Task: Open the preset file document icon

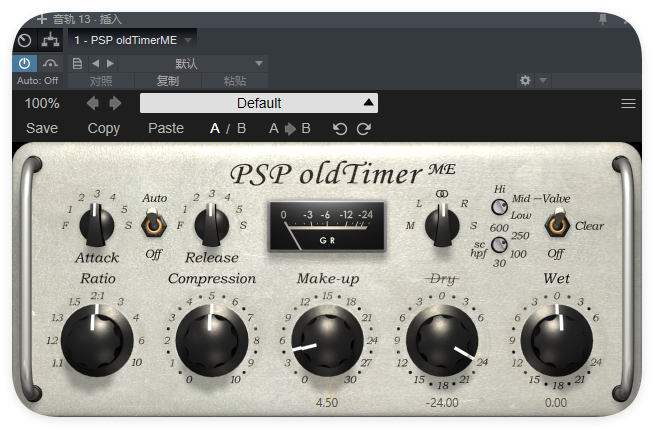Action: [x=77, y=63]
